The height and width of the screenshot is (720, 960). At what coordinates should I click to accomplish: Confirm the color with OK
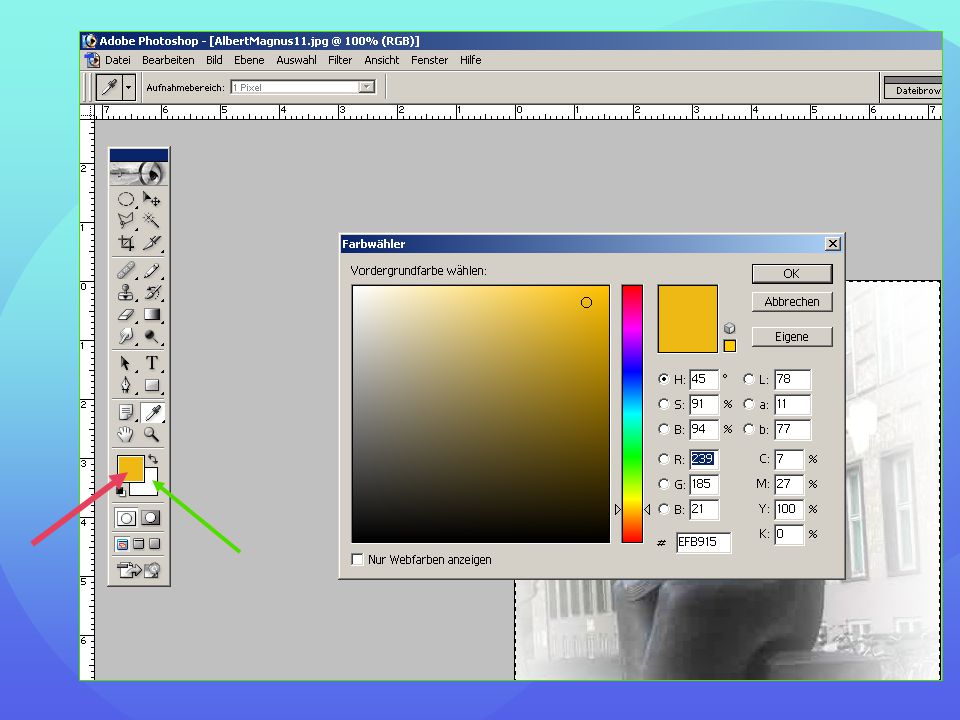tap(792, 274)
